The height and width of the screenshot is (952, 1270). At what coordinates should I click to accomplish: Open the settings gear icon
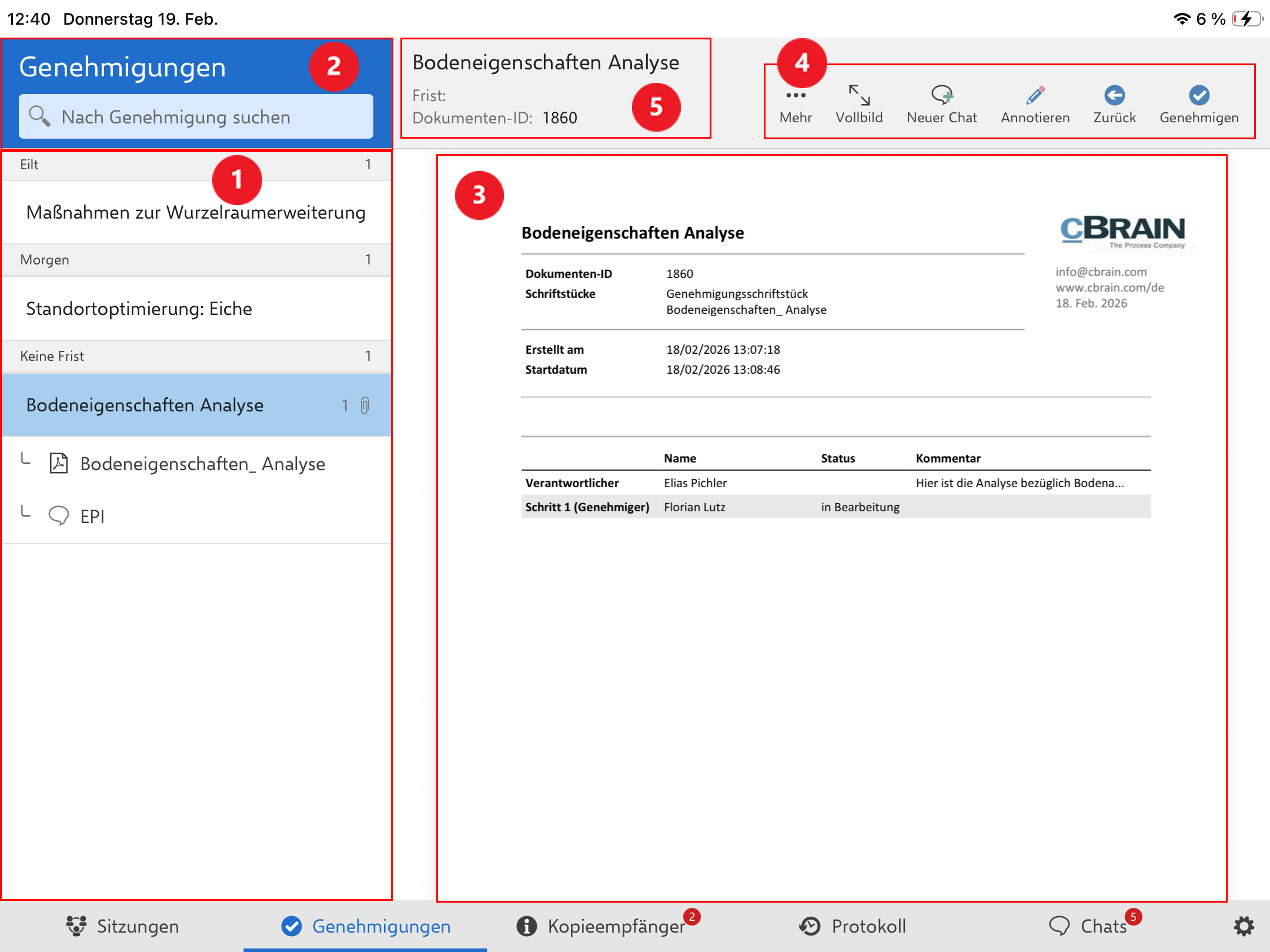pyautogui.click(x=1244, y=927)
